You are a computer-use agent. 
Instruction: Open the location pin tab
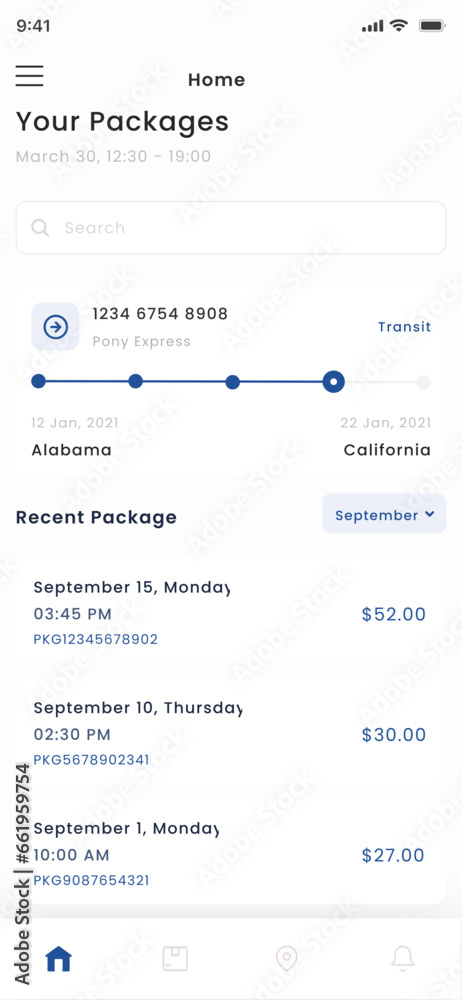tap(287, 959)
